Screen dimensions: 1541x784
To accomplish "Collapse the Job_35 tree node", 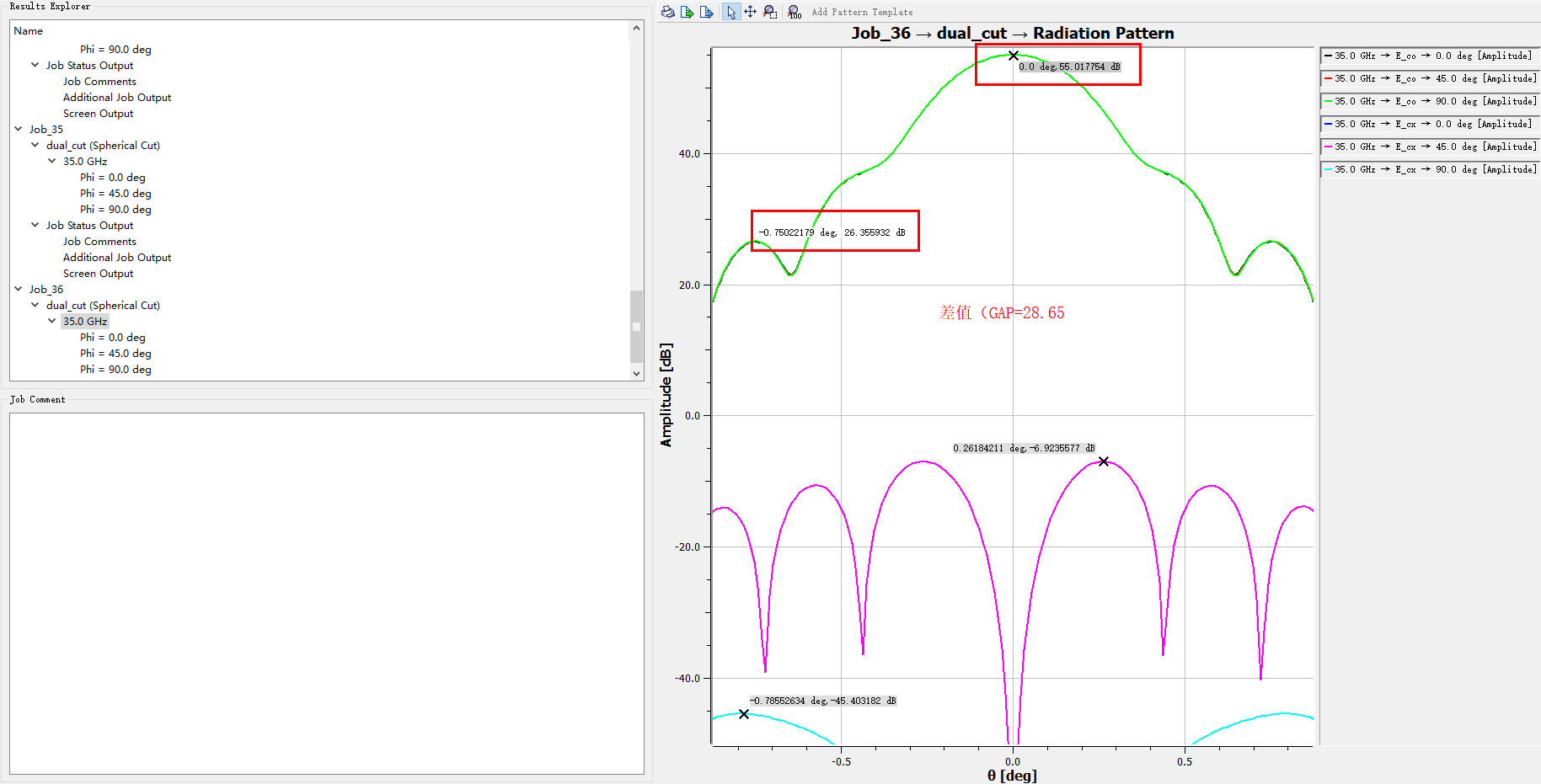I will 19,129.
